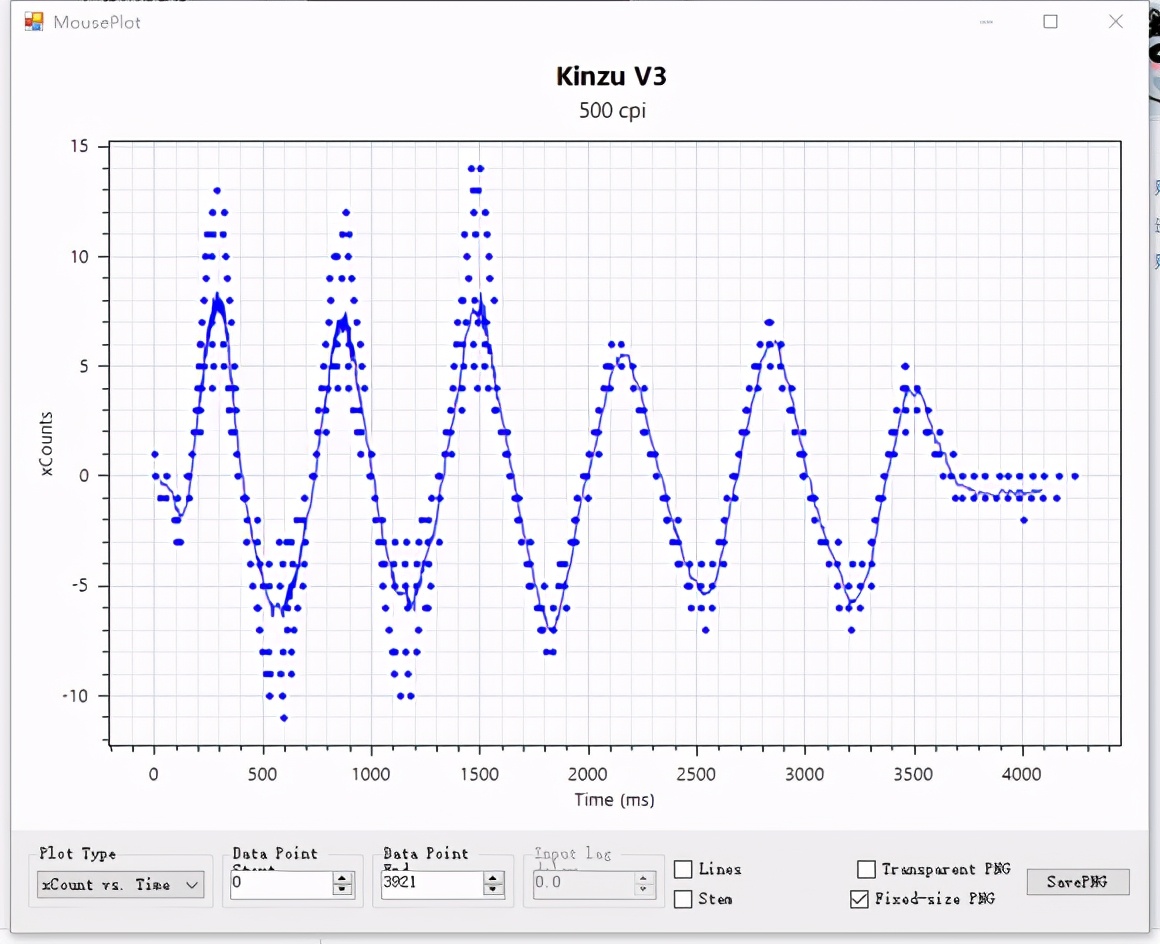Decrease the Data Point End value
The image size is (1160, 944).
493,890
